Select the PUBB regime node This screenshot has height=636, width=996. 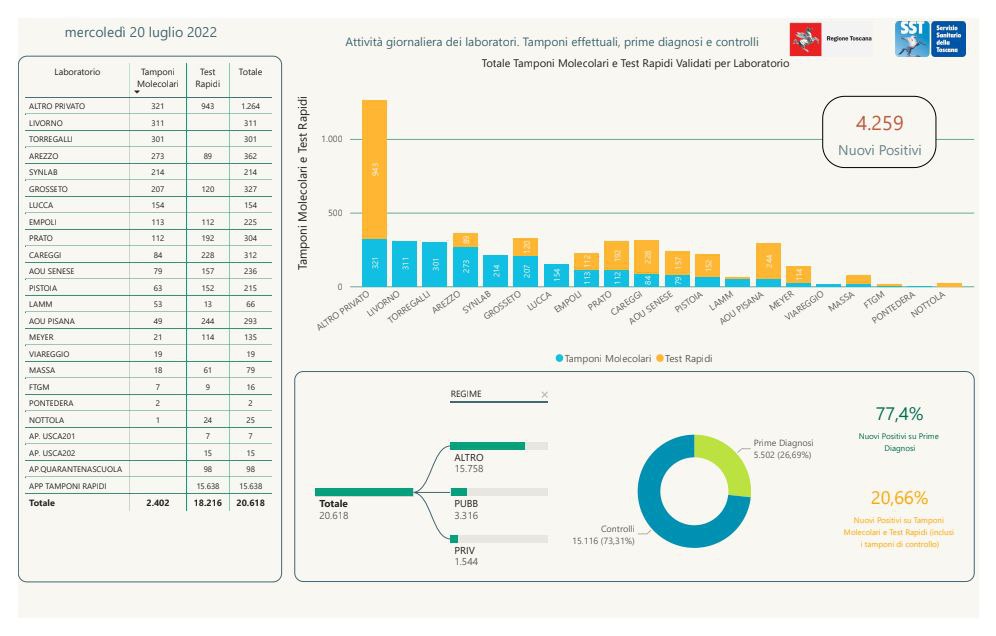pos(499,492)
